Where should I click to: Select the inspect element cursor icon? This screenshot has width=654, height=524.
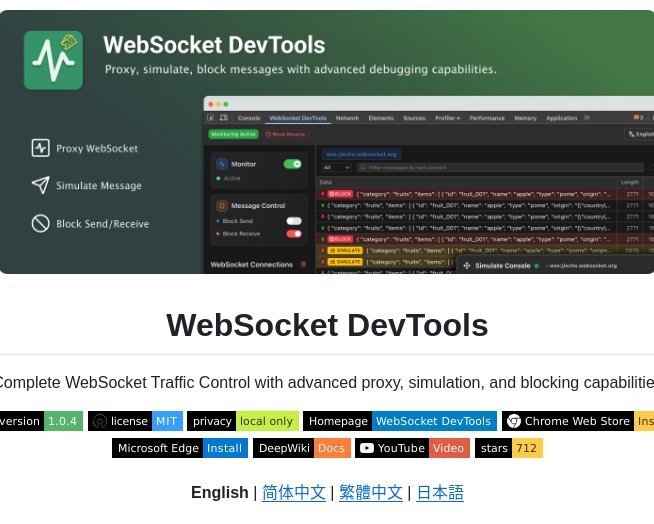pos(211,118)
